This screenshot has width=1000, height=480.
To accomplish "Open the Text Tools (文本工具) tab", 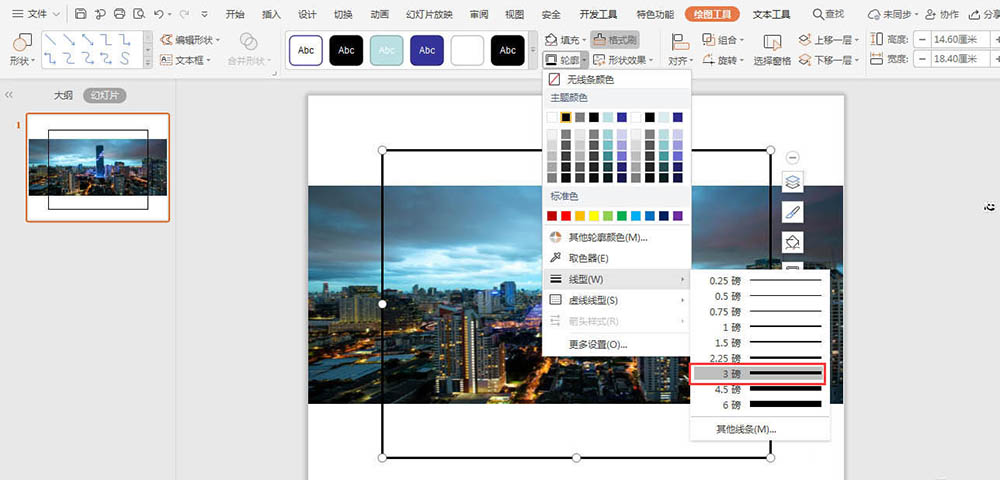I will coord(771,14).
